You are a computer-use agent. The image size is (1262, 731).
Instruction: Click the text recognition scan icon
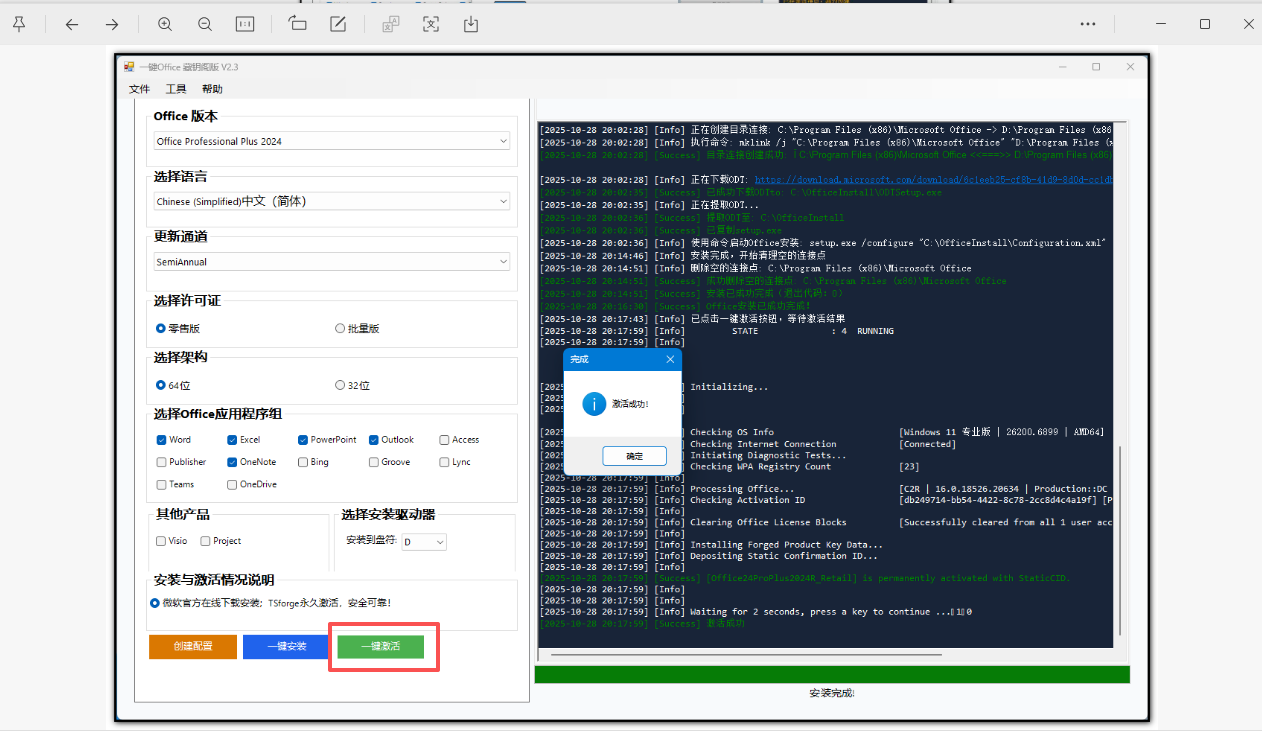tap(431, 24)
